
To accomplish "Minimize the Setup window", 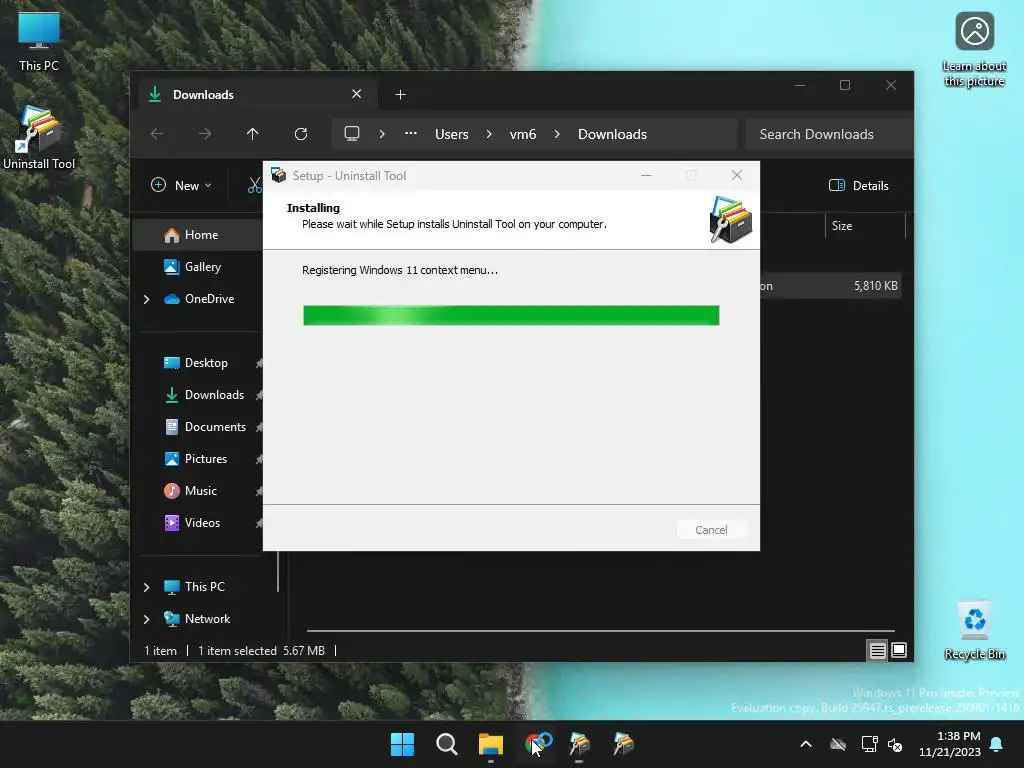I will (646, 175).
